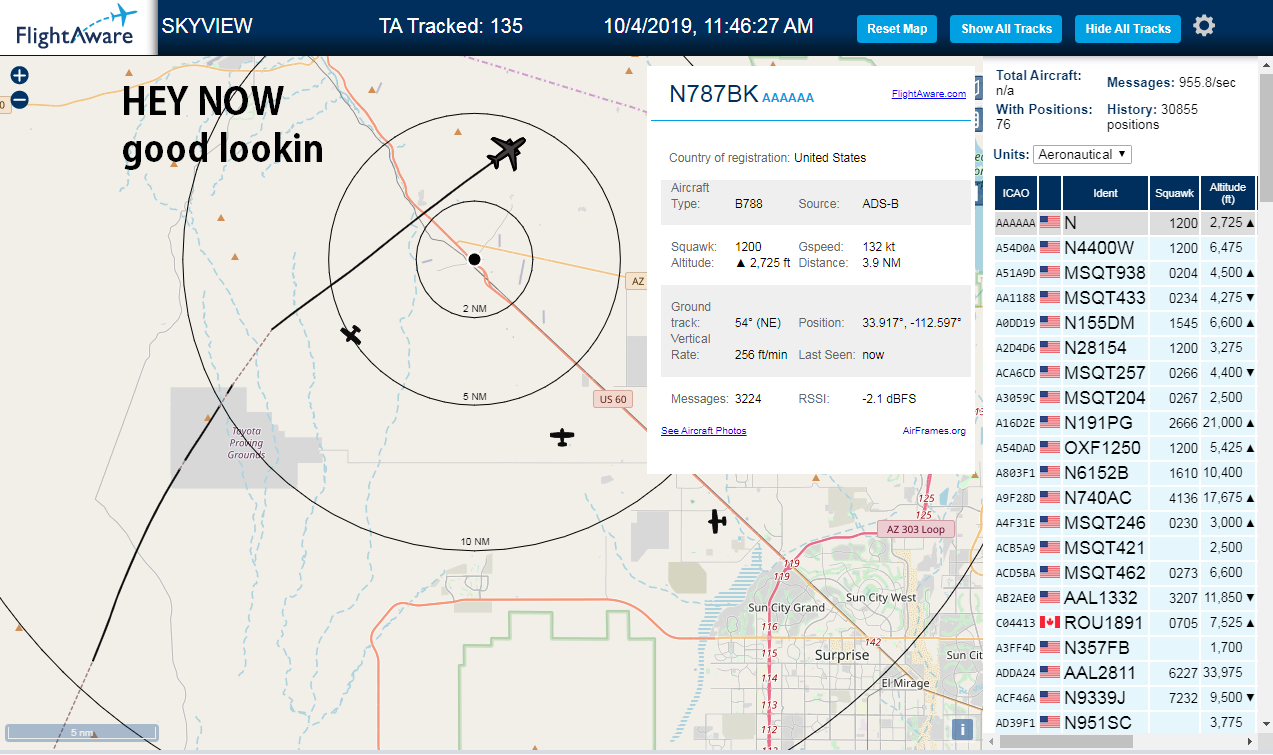Screen dimensions: 1273x755
Task: Click US flag in N740AC row
Action: click(1049, 498)
